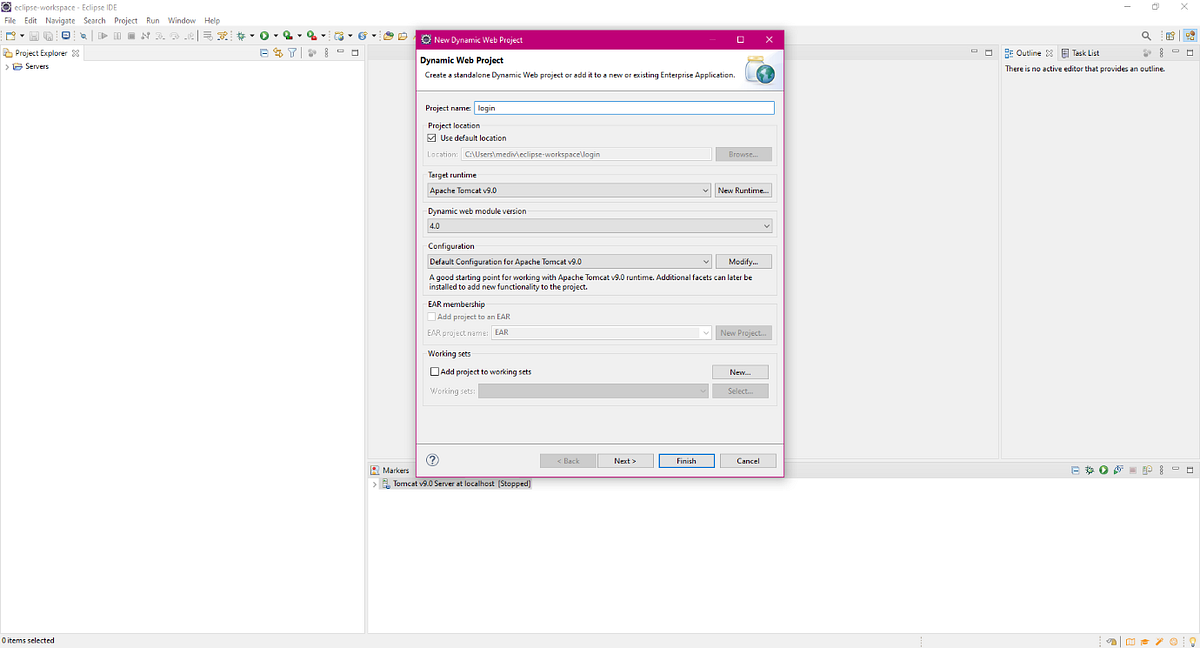Open the Project menu
The width and height of the screenshot is (1200, 648).
(125, 19)
